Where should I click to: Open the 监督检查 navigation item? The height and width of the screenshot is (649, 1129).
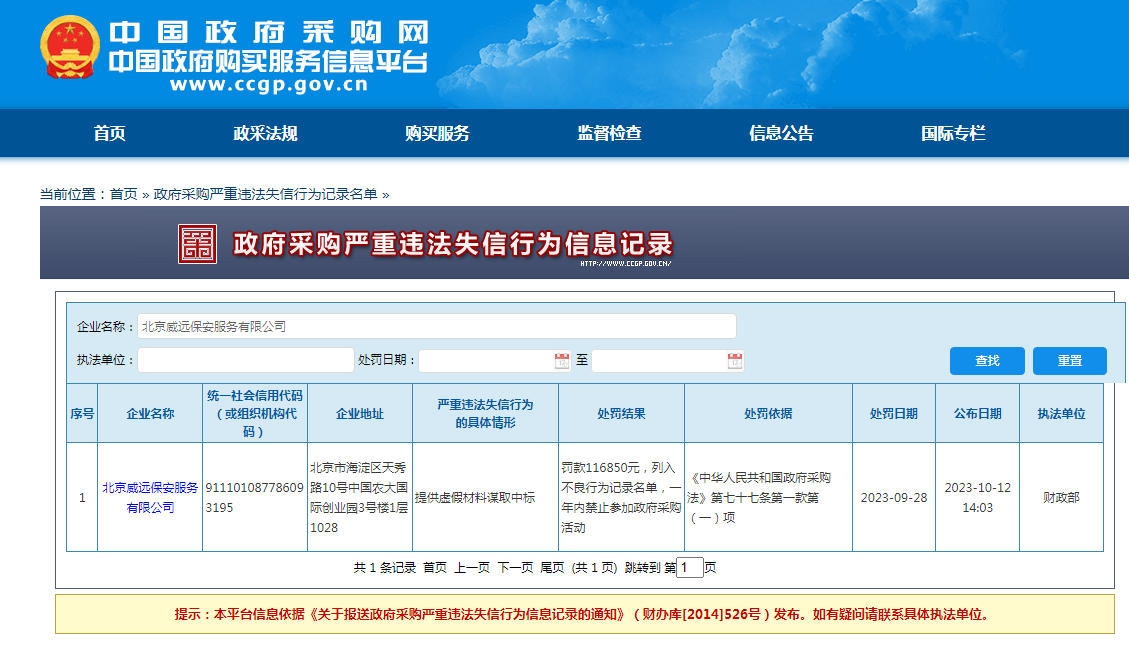coord(609,134)
